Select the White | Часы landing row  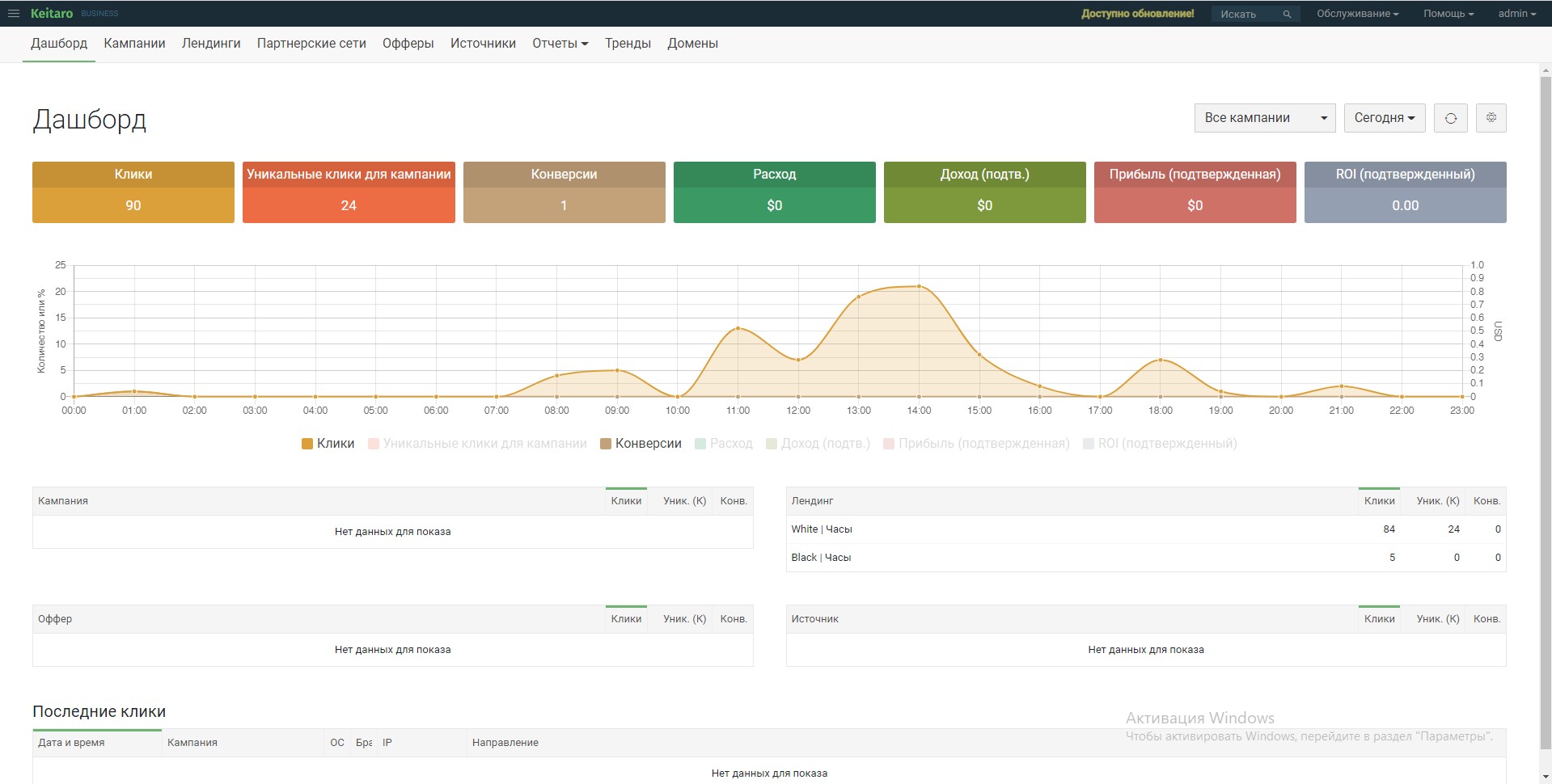[1146, 529]
